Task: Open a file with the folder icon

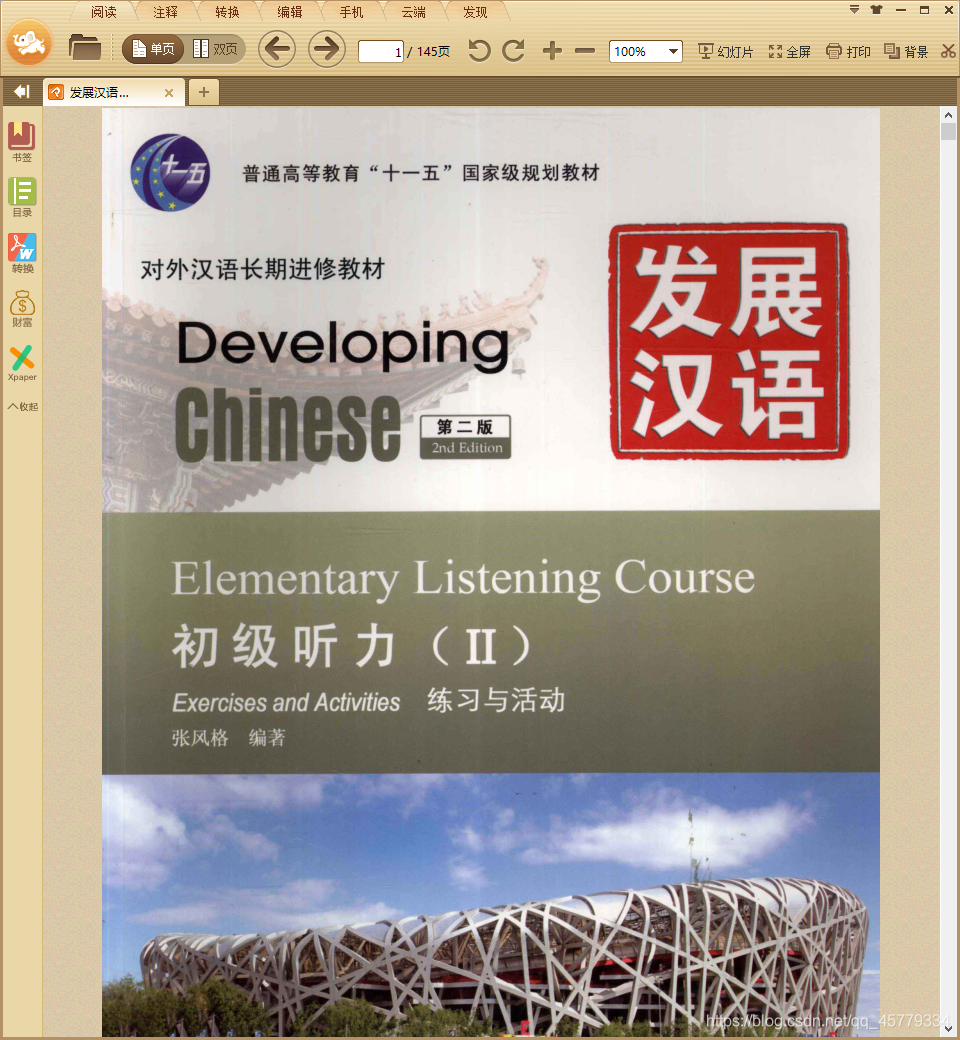Action: pos(84,48)
